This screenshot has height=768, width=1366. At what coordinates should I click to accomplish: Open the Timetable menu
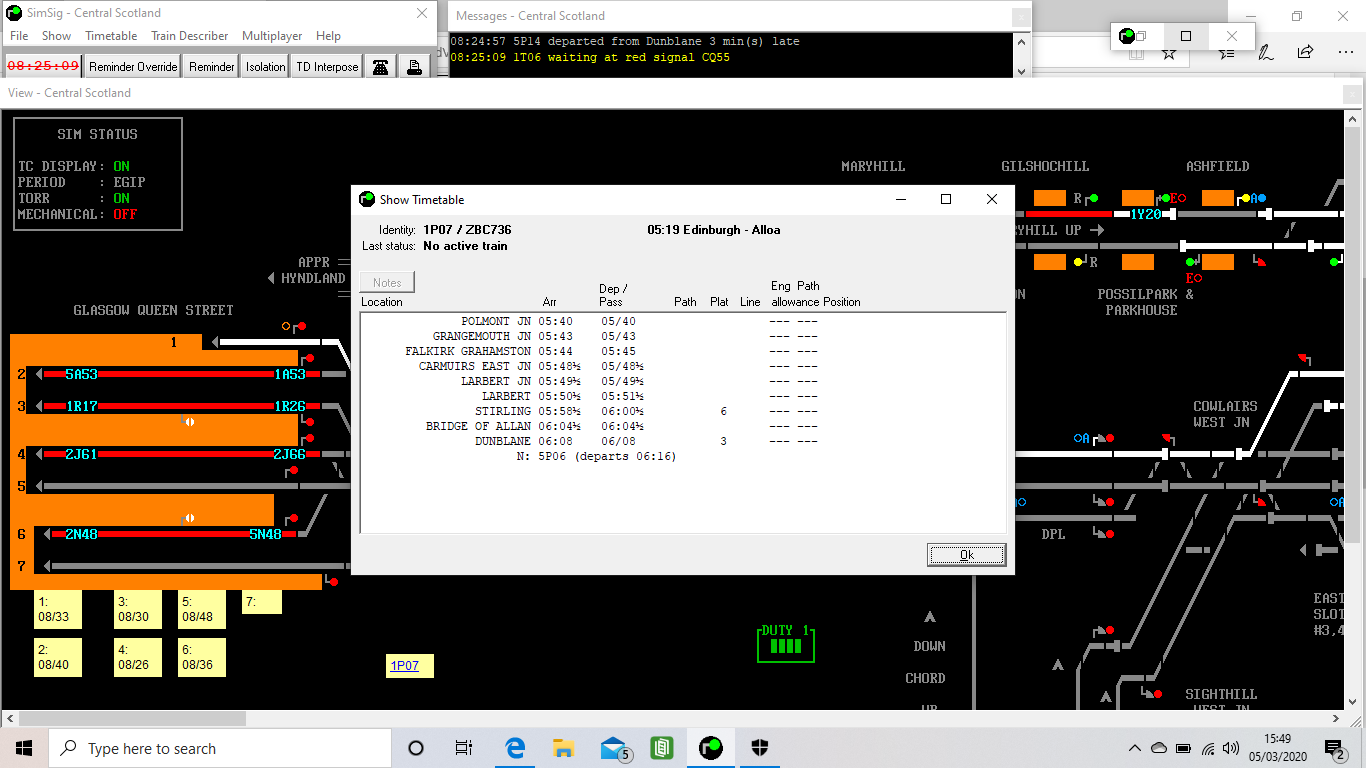(111, 35)
